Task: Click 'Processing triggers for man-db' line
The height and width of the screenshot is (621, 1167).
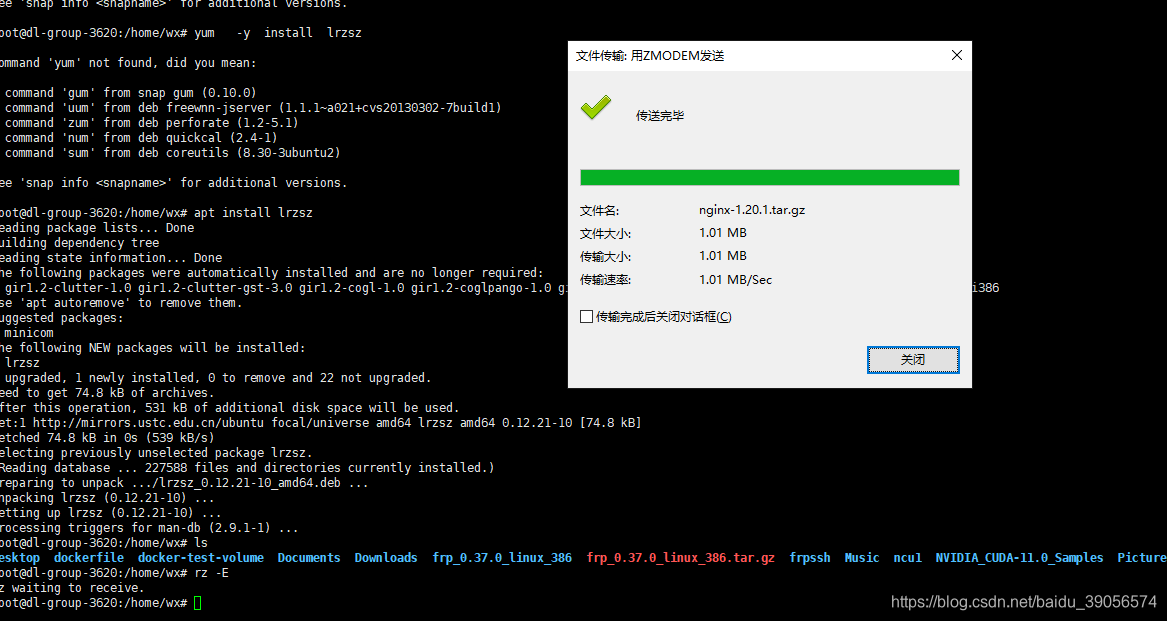Action: coord(149,528)
